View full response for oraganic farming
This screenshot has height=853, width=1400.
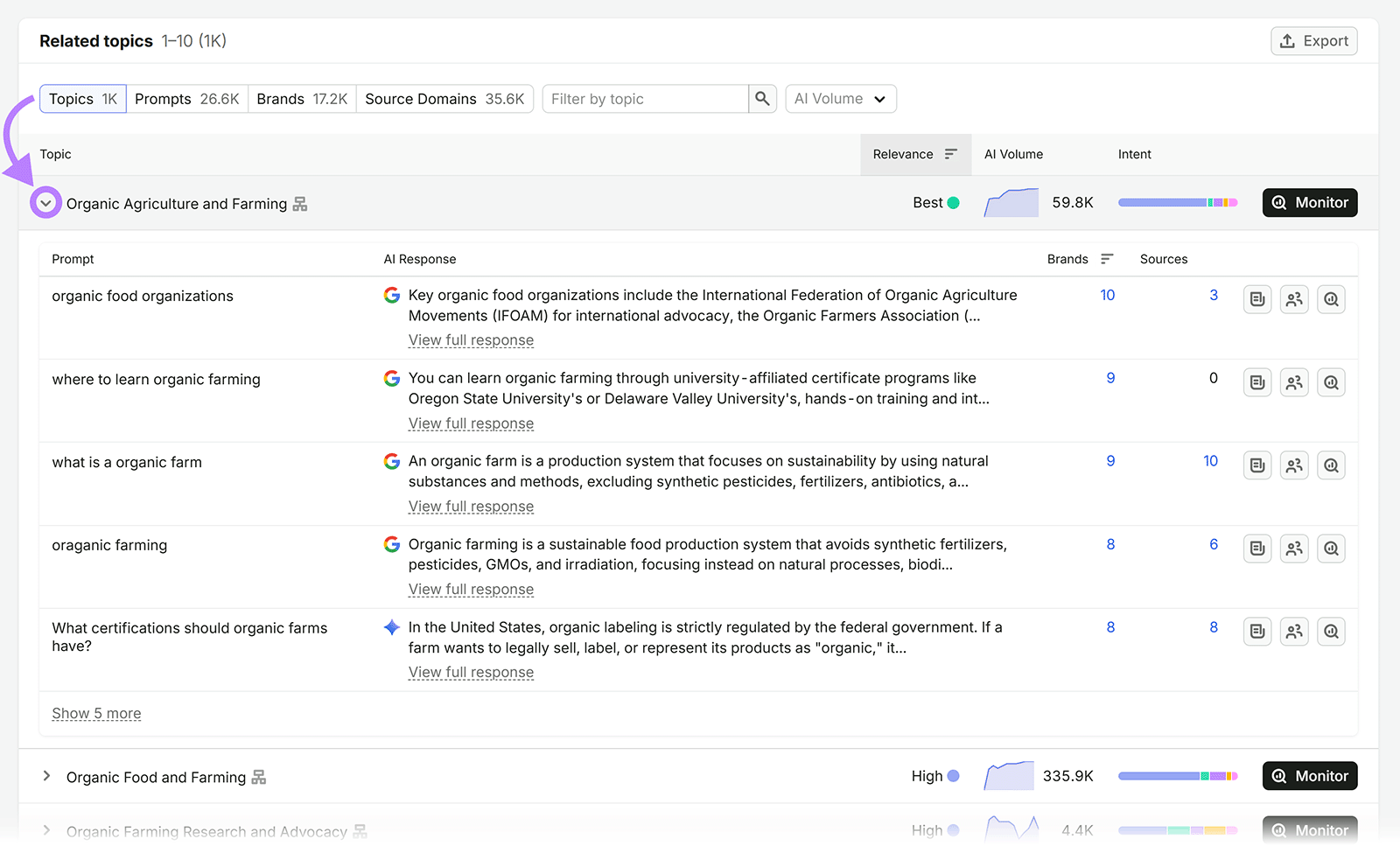471,590
